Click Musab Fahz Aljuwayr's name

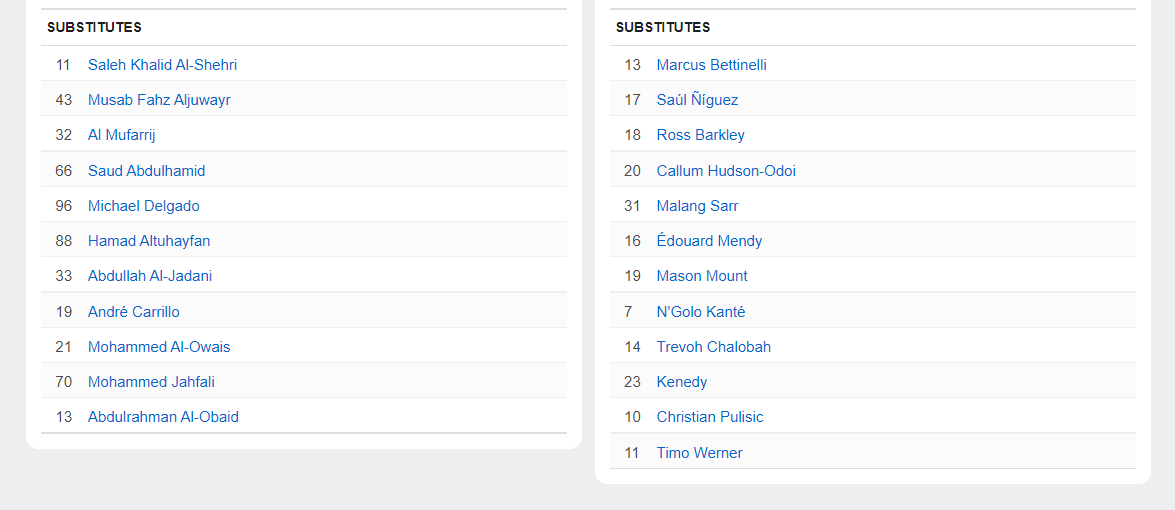pos(159,100)
